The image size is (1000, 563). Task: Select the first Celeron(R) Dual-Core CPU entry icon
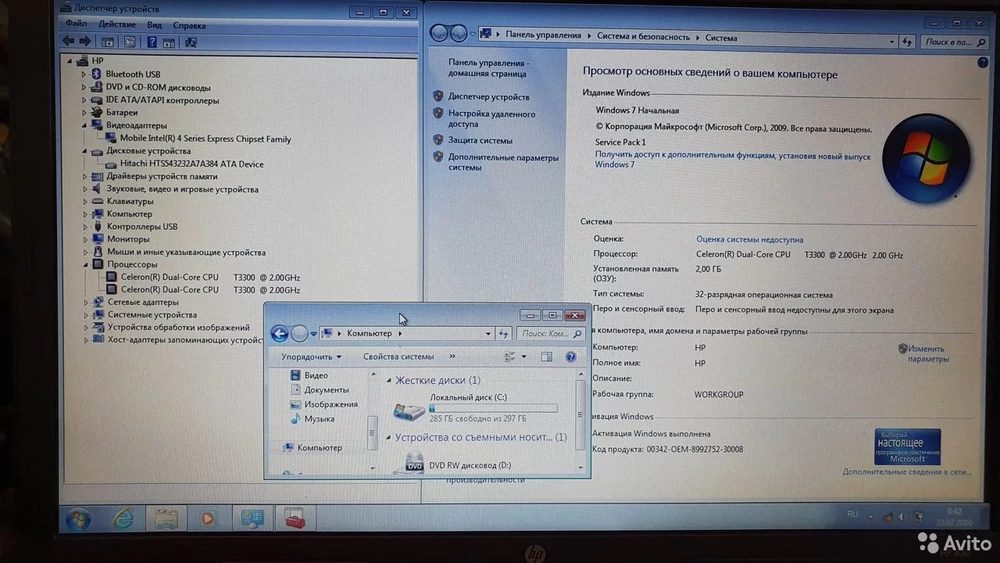tap(112, 277)
